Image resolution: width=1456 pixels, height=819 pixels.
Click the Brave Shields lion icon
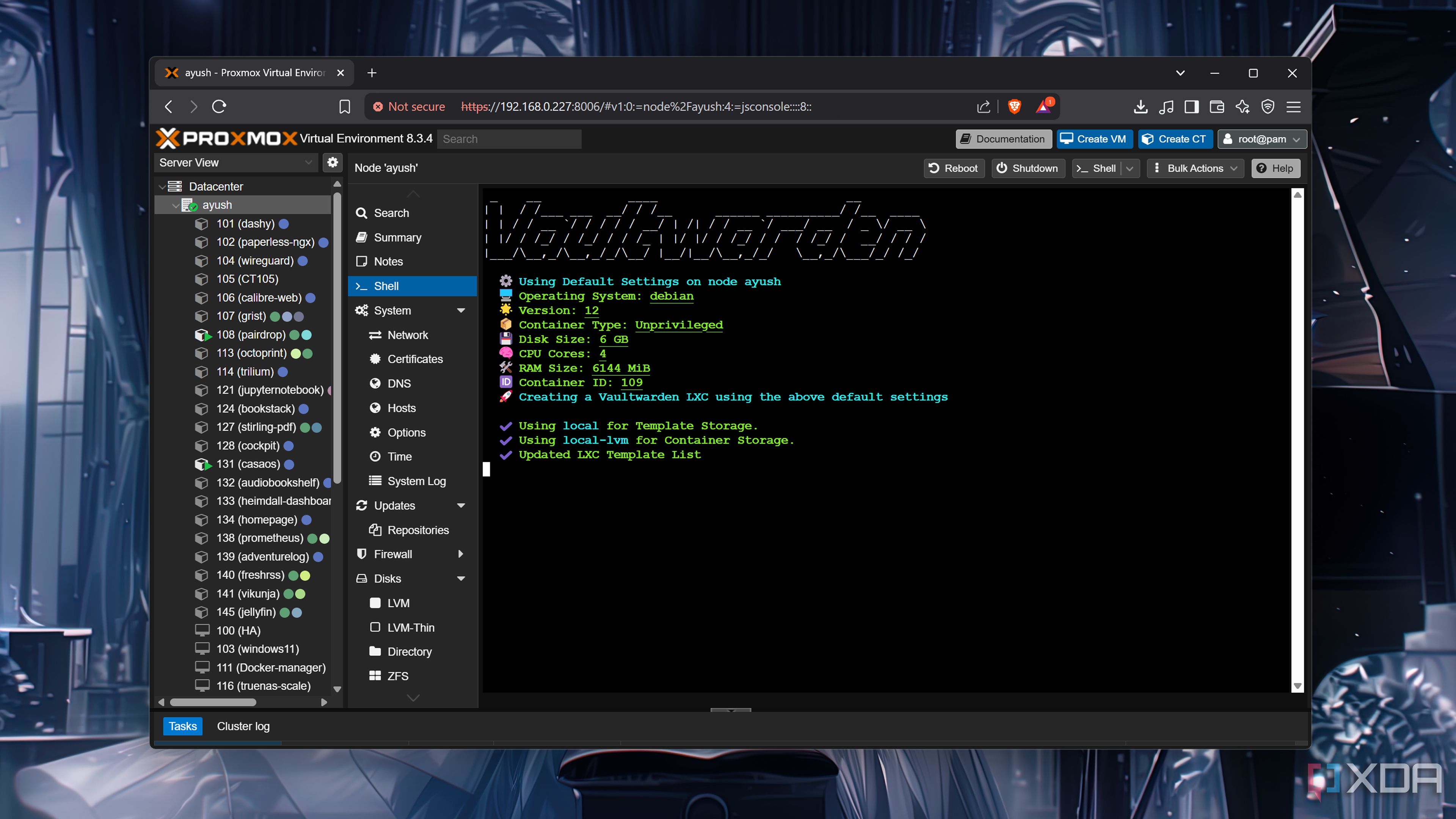[1015, 106]
